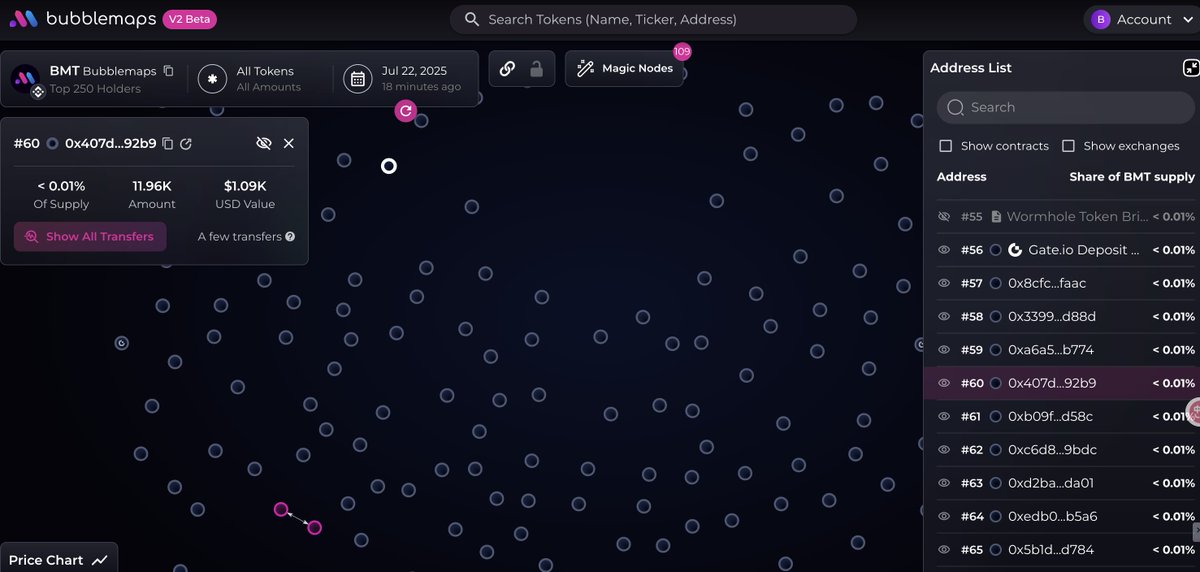
Task: Click the lower pink connected bubble node
Action: click(x=315, y=527)
